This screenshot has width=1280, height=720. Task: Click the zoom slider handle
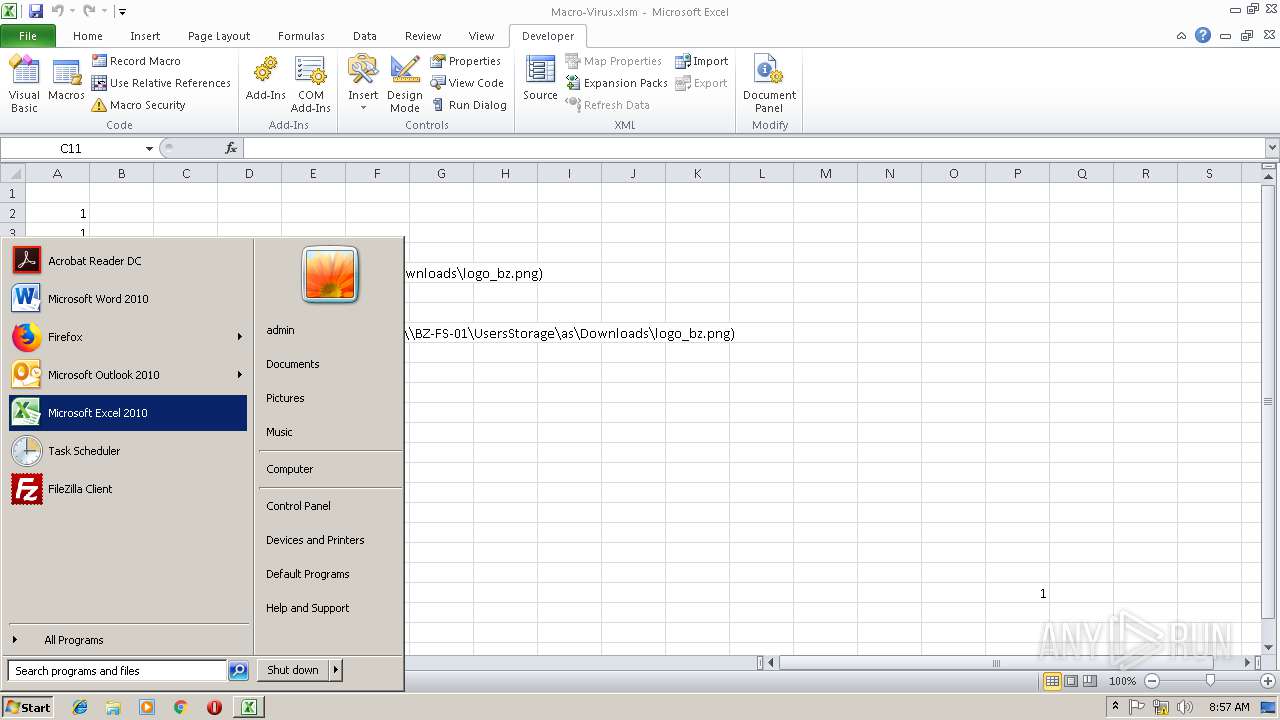pos(1210,681)
